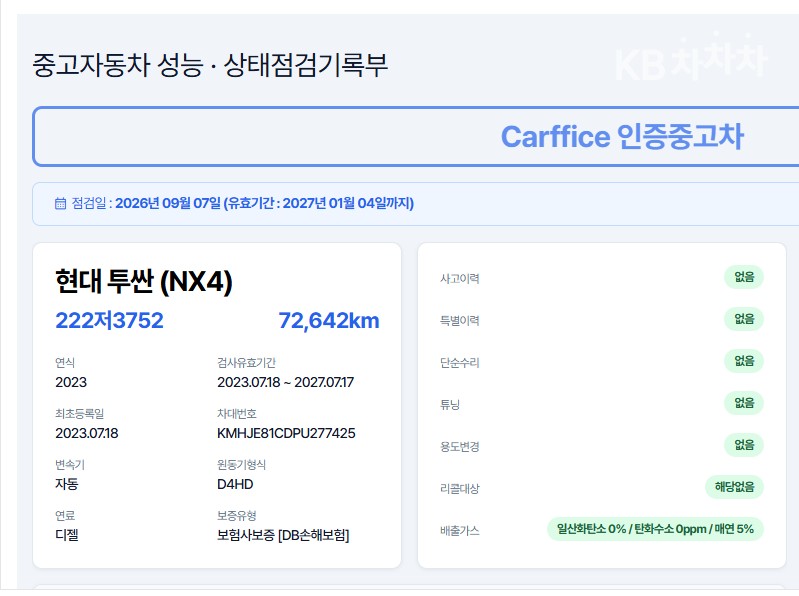
Task: Click the 배출가스 emission values badge
Action: point(655,529)
